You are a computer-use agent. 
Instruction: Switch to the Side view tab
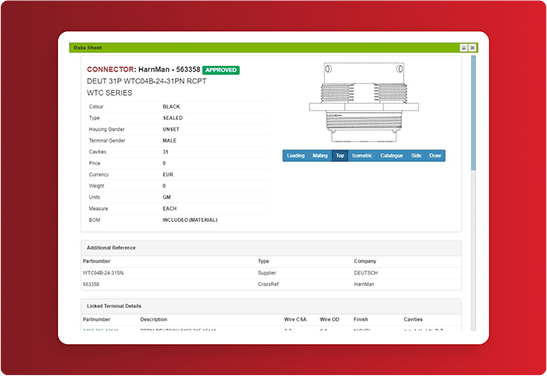pyautogui.click(x=416, y=156)
